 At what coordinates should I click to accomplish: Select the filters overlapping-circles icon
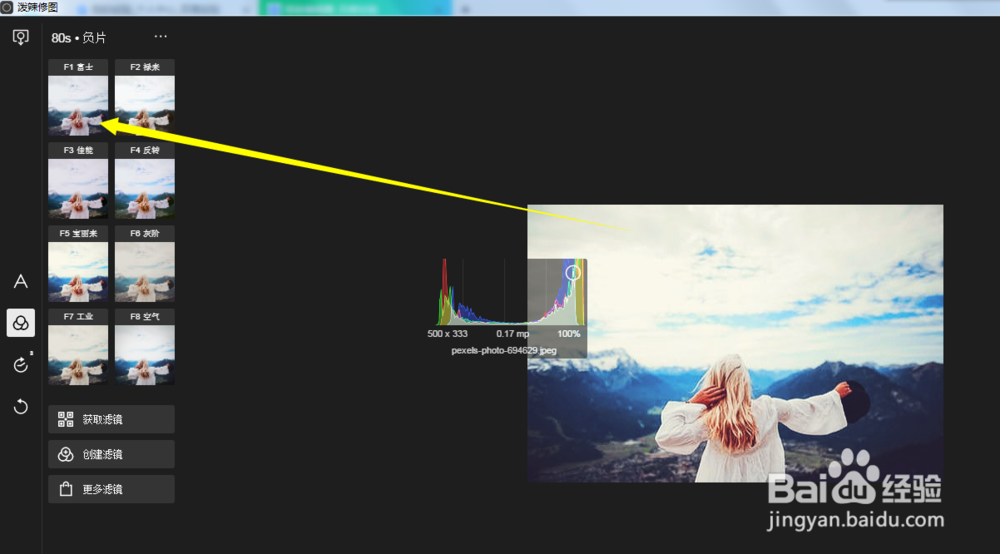click(x=20, y=323)
